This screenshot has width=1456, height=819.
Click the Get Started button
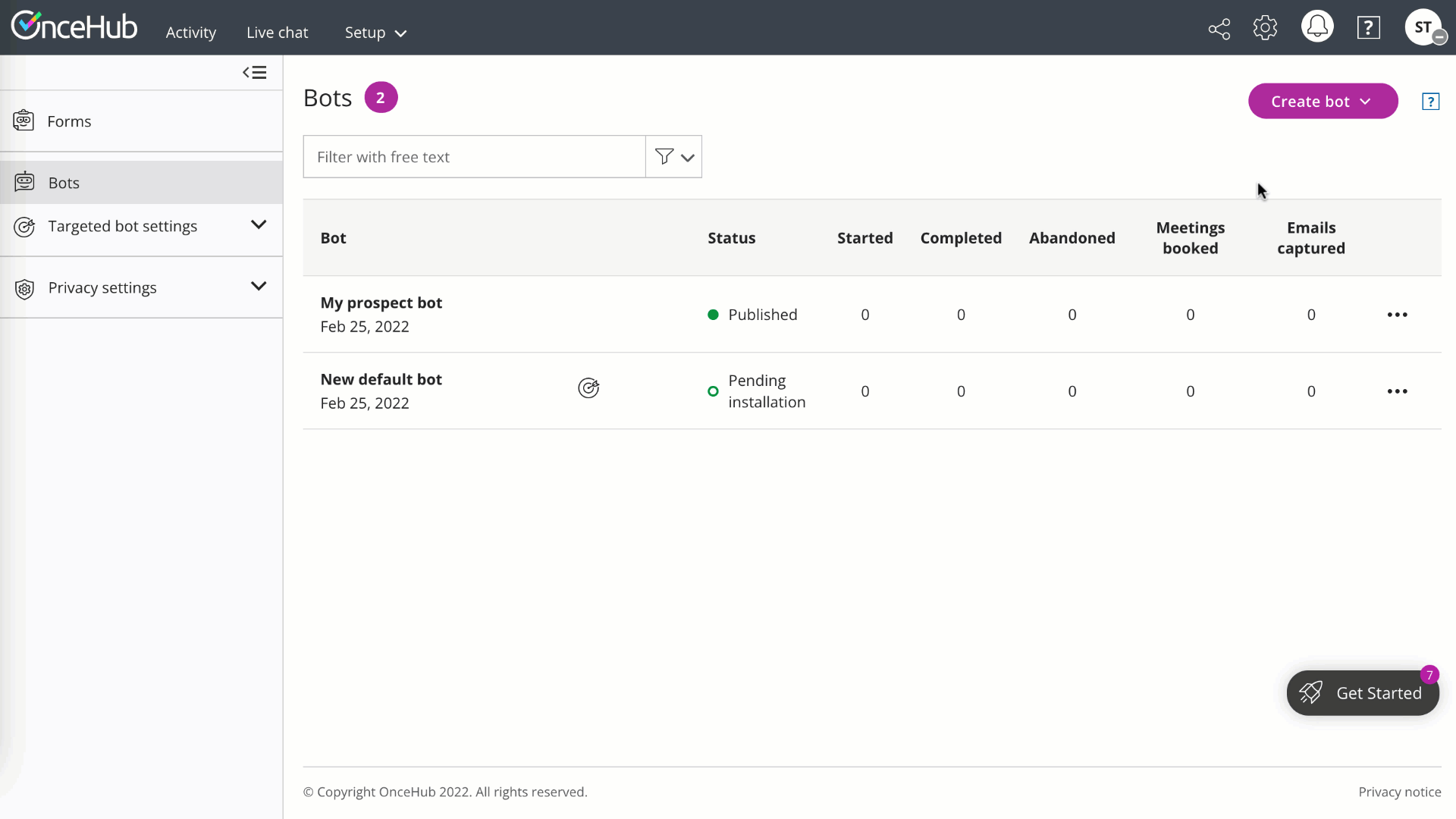[1363, 693]
